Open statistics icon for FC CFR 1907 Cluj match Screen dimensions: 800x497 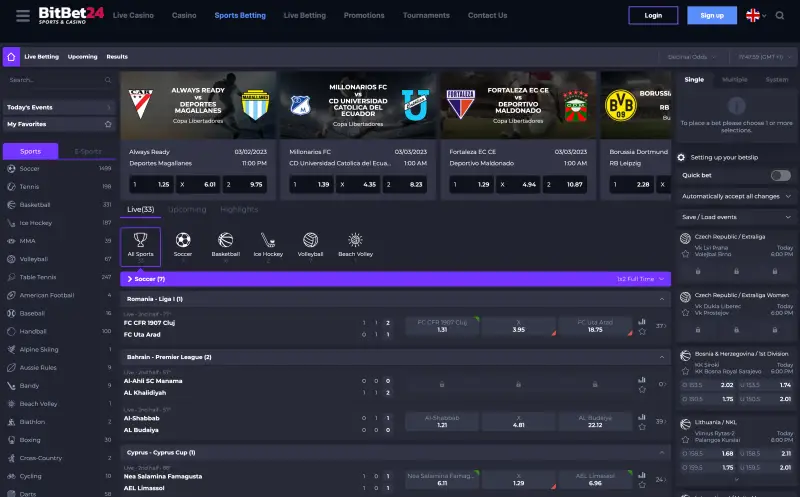[x=642, y=321]
